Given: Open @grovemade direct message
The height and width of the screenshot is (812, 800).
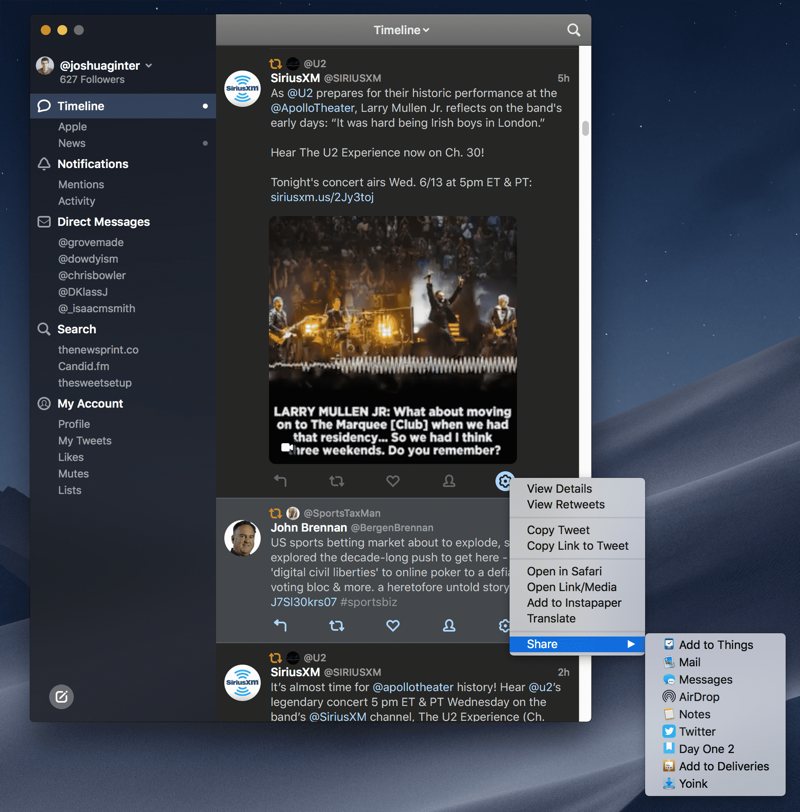Looking at the screenshot, I should click(91, 243).
